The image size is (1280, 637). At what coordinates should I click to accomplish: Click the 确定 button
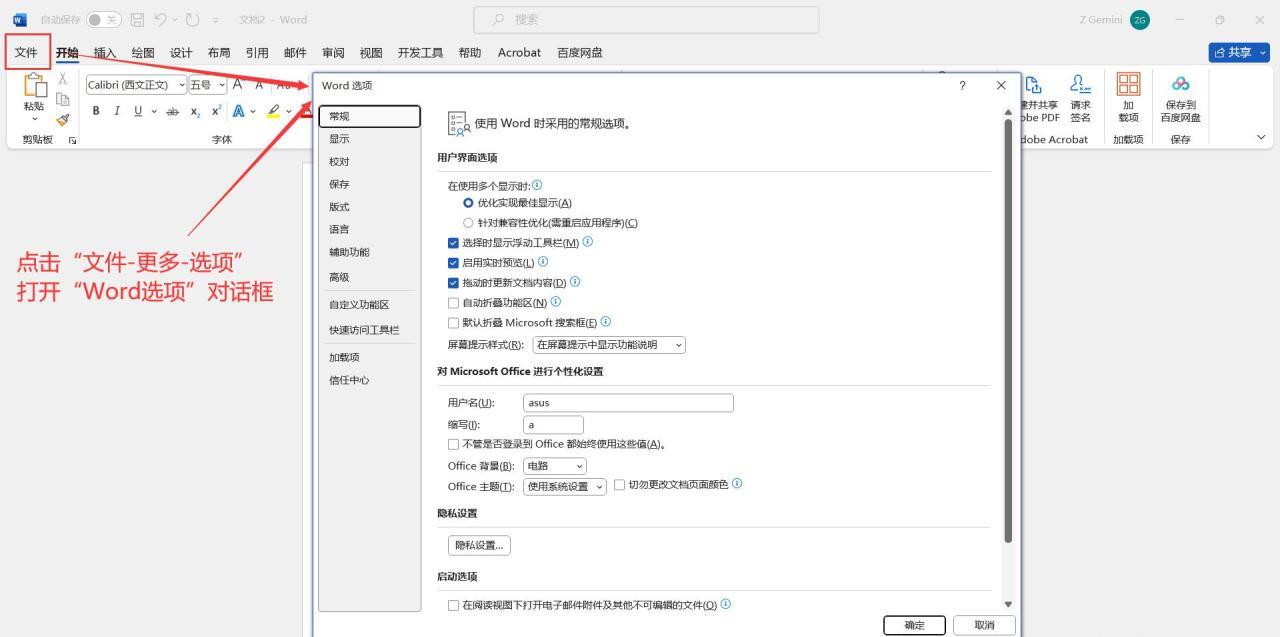(x=914, y=625)
